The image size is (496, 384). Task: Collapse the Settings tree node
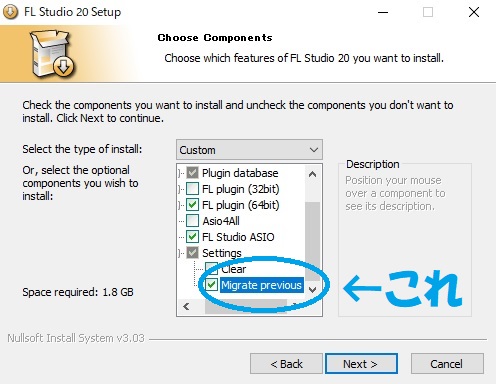pyautogui.click(x=180, y=253)
